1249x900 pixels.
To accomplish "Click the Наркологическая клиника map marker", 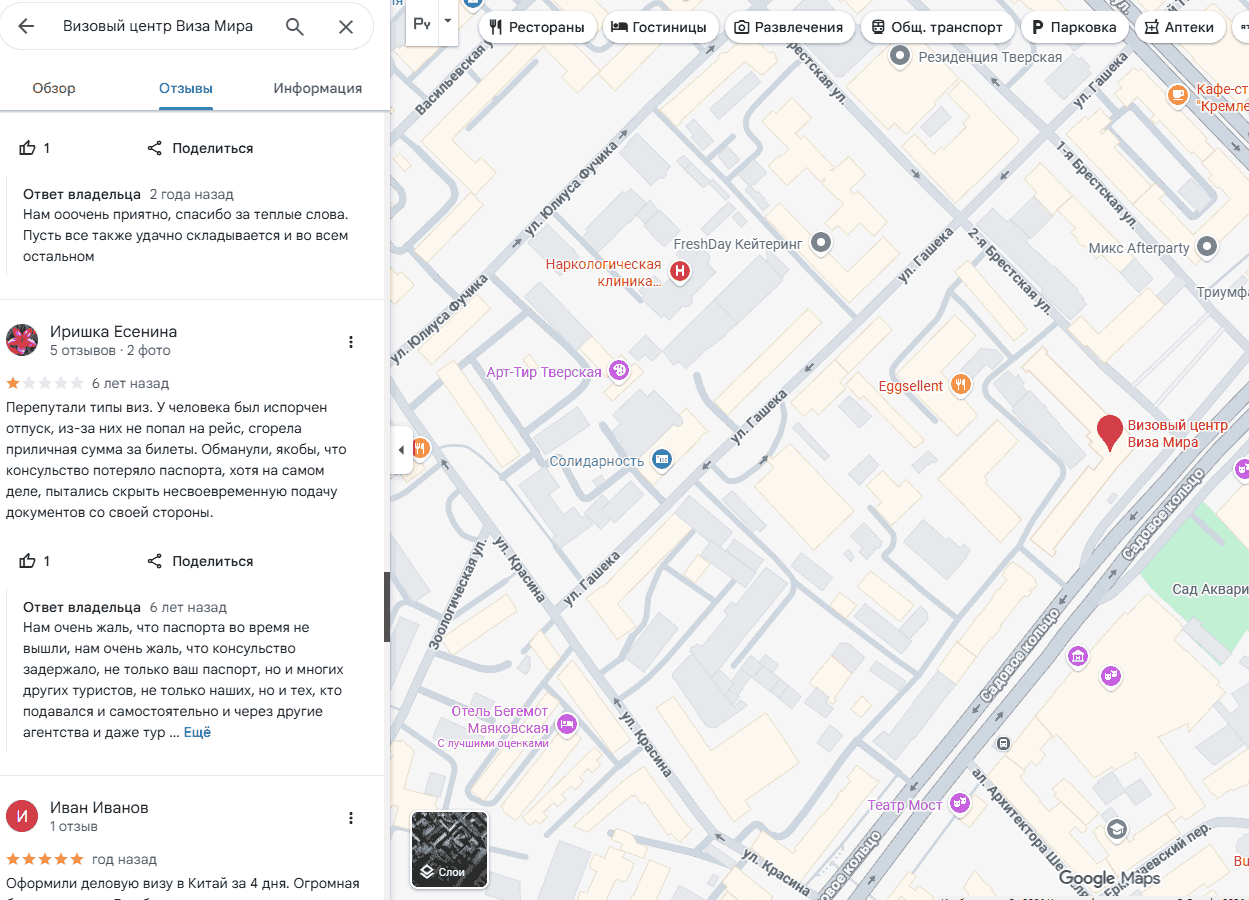I will [680, 271].
